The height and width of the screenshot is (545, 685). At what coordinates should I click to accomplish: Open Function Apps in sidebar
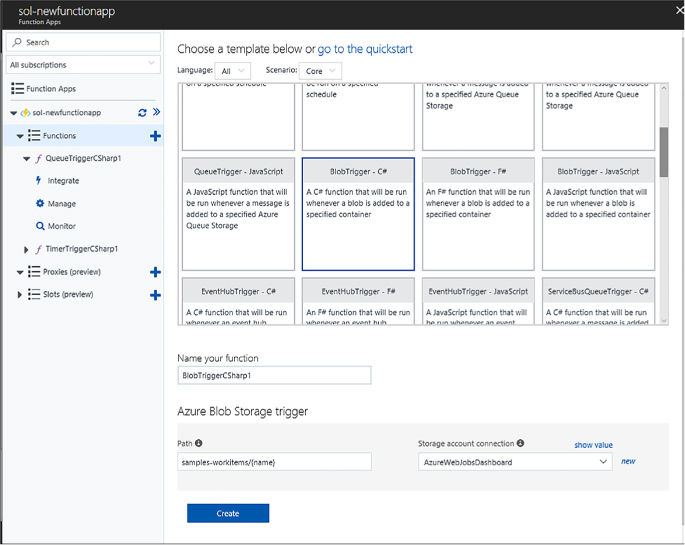[x=51, y=89]
